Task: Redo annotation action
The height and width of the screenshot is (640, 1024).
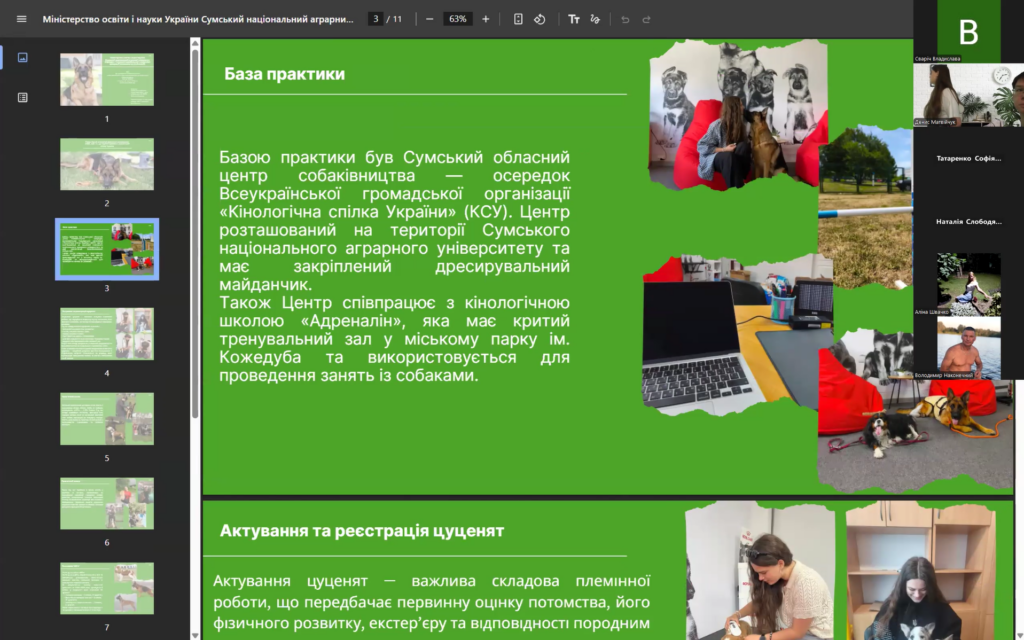Action: coord(647,19)
